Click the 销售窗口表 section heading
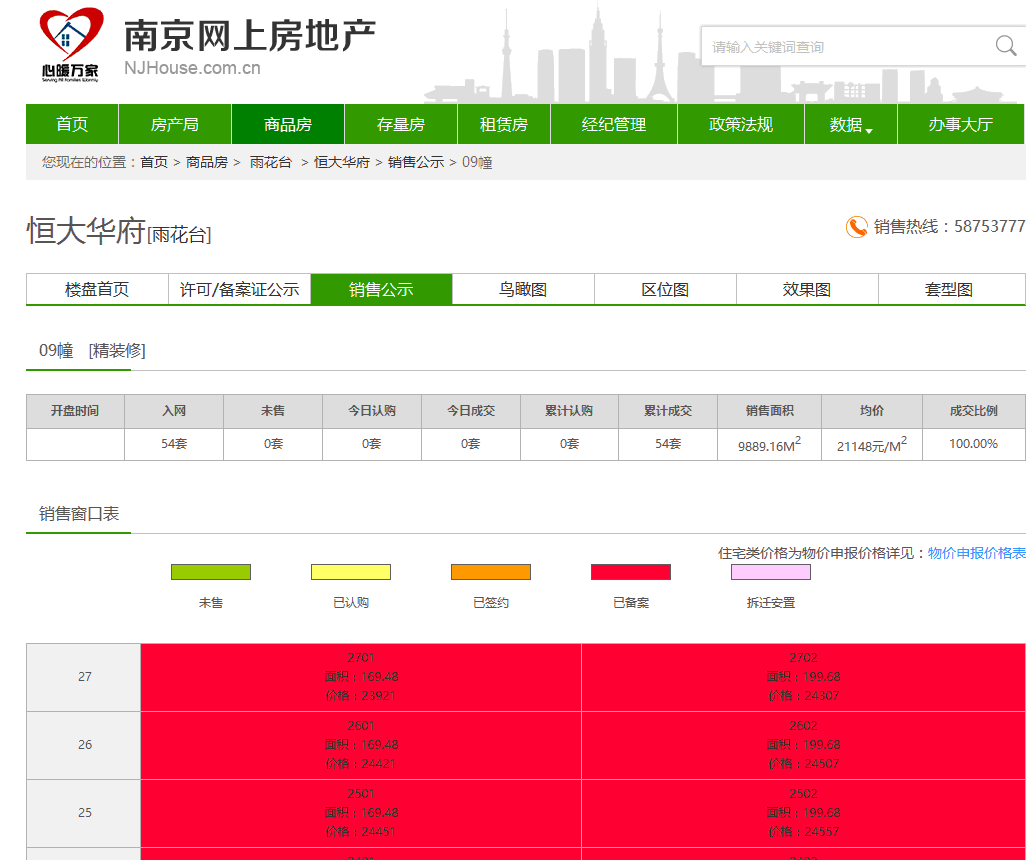Viewport: 1027px width, 860px height. coord(79,514)
